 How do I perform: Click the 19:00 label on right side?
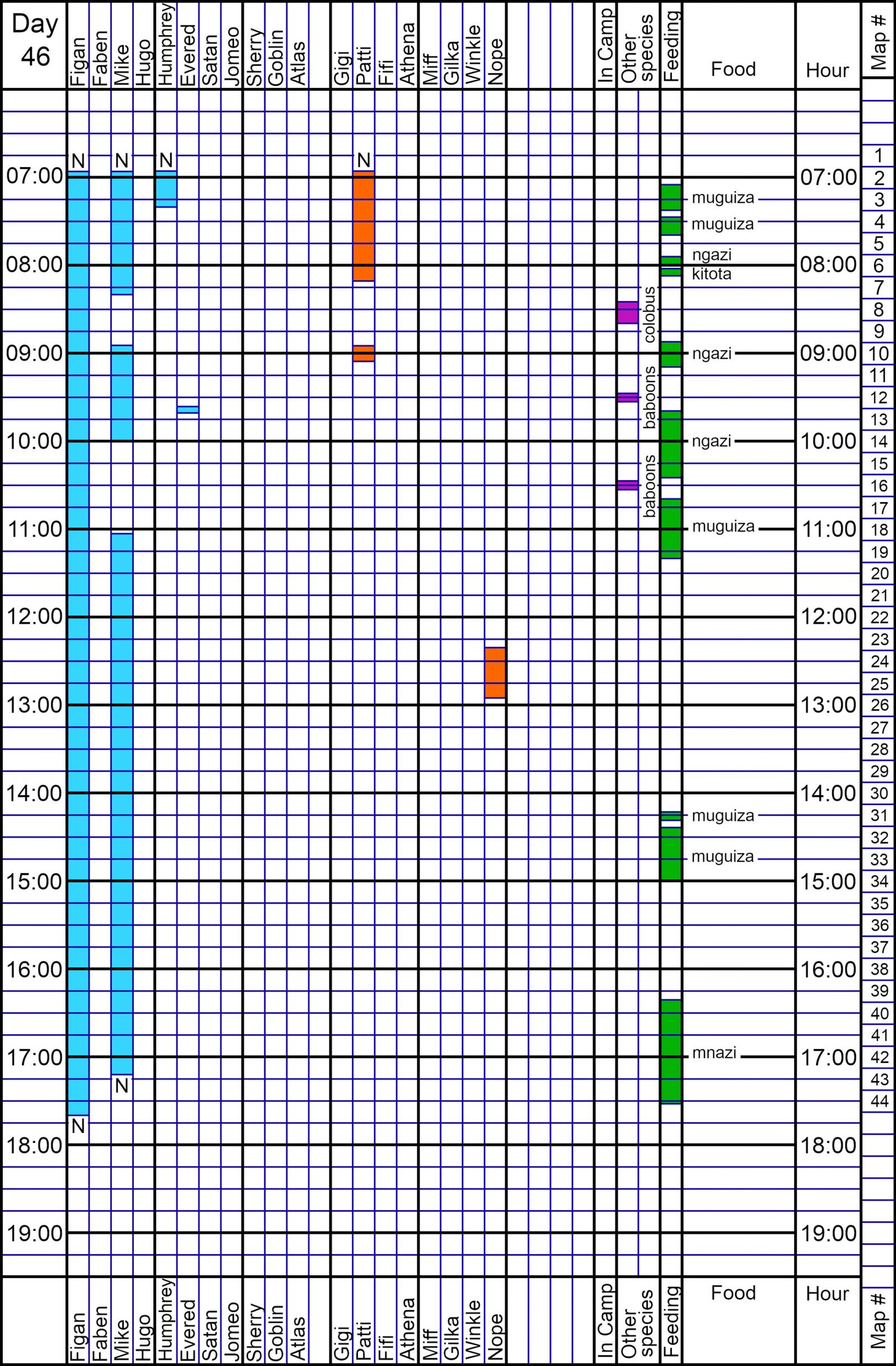pos(828,1233)
